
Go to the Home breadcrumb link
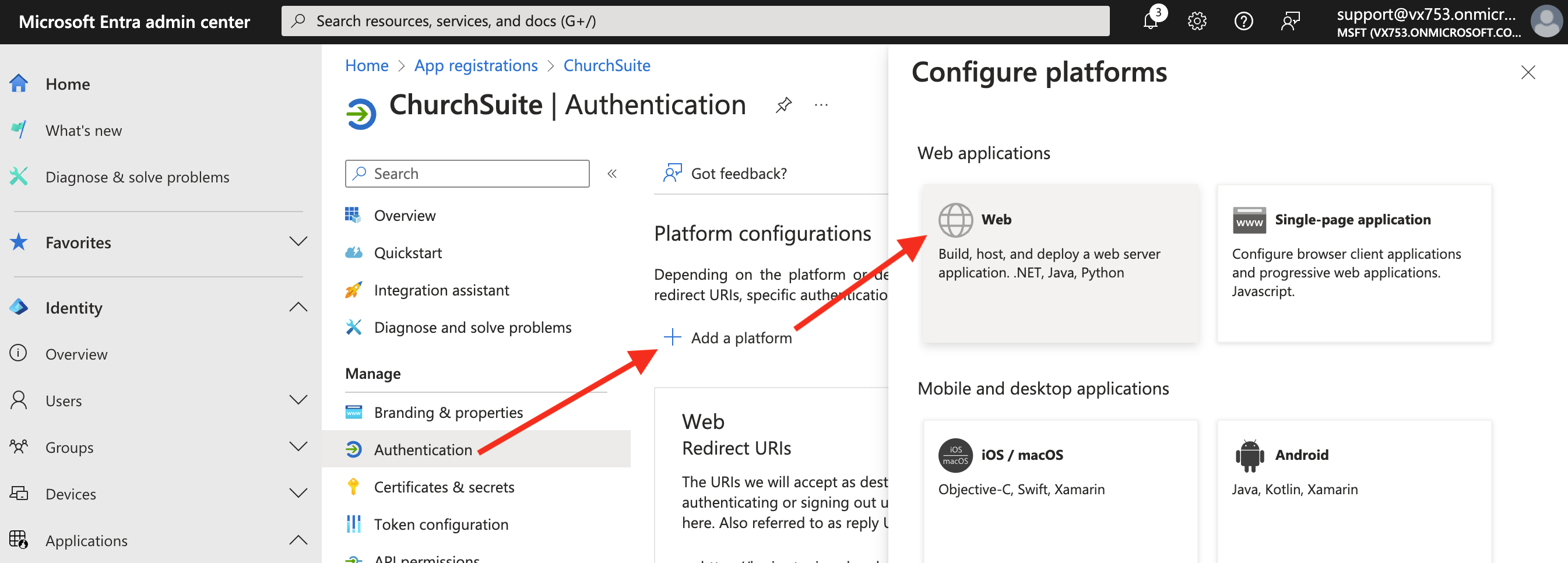pyautogui.click(x=367, y=65)
